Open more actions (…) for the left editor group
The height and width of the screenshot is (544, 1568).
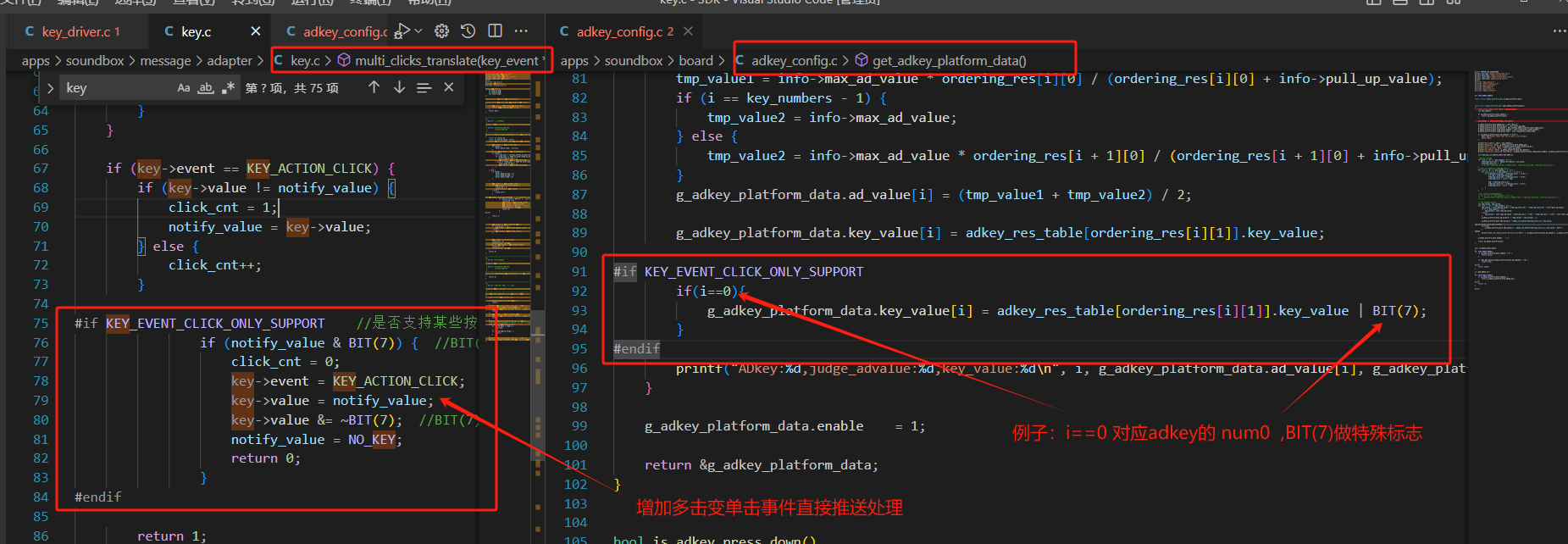pyautogui.click(x=521, y=31)
